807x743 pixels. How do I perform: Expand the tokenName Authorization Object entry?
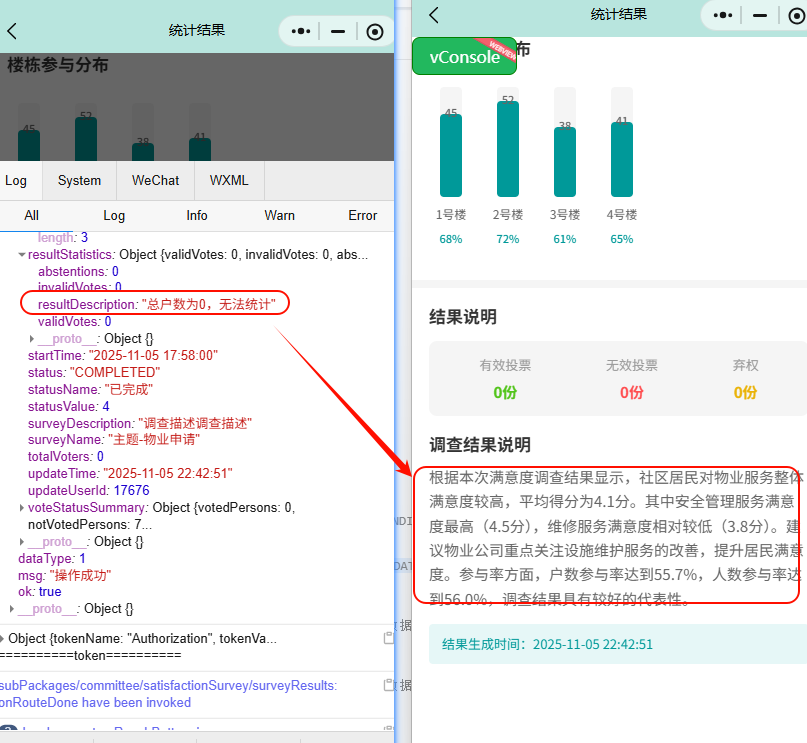[x=3, y=639]
